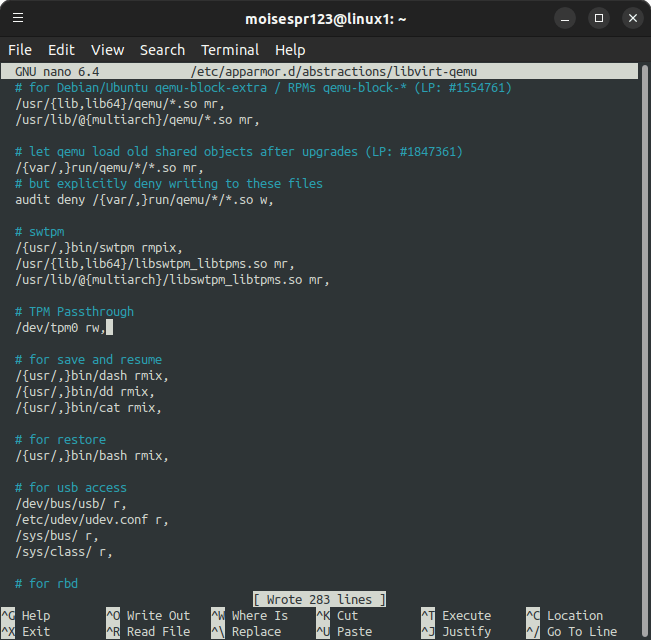
Task: Open the Search menu
Action: click(162, 50)
